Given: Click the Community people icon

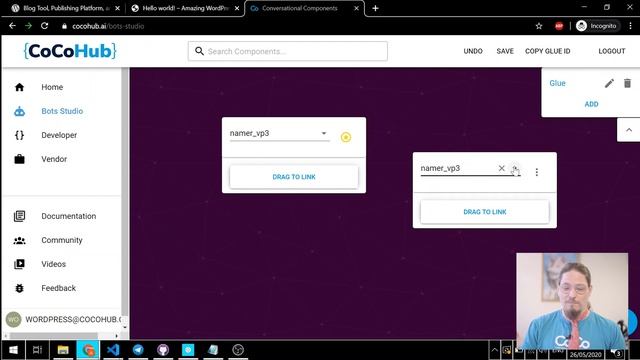Looking at the screenshot, I should [x=19, y=240].
